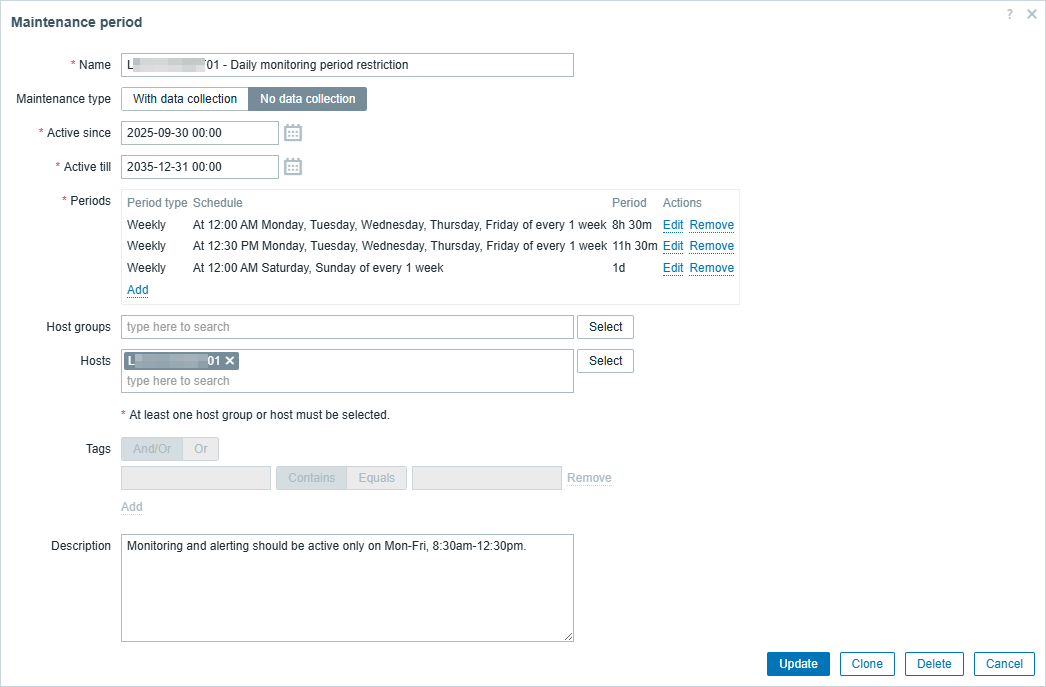Click into the Description text area
Screen dimensions: 1046x687
point(347,588)
